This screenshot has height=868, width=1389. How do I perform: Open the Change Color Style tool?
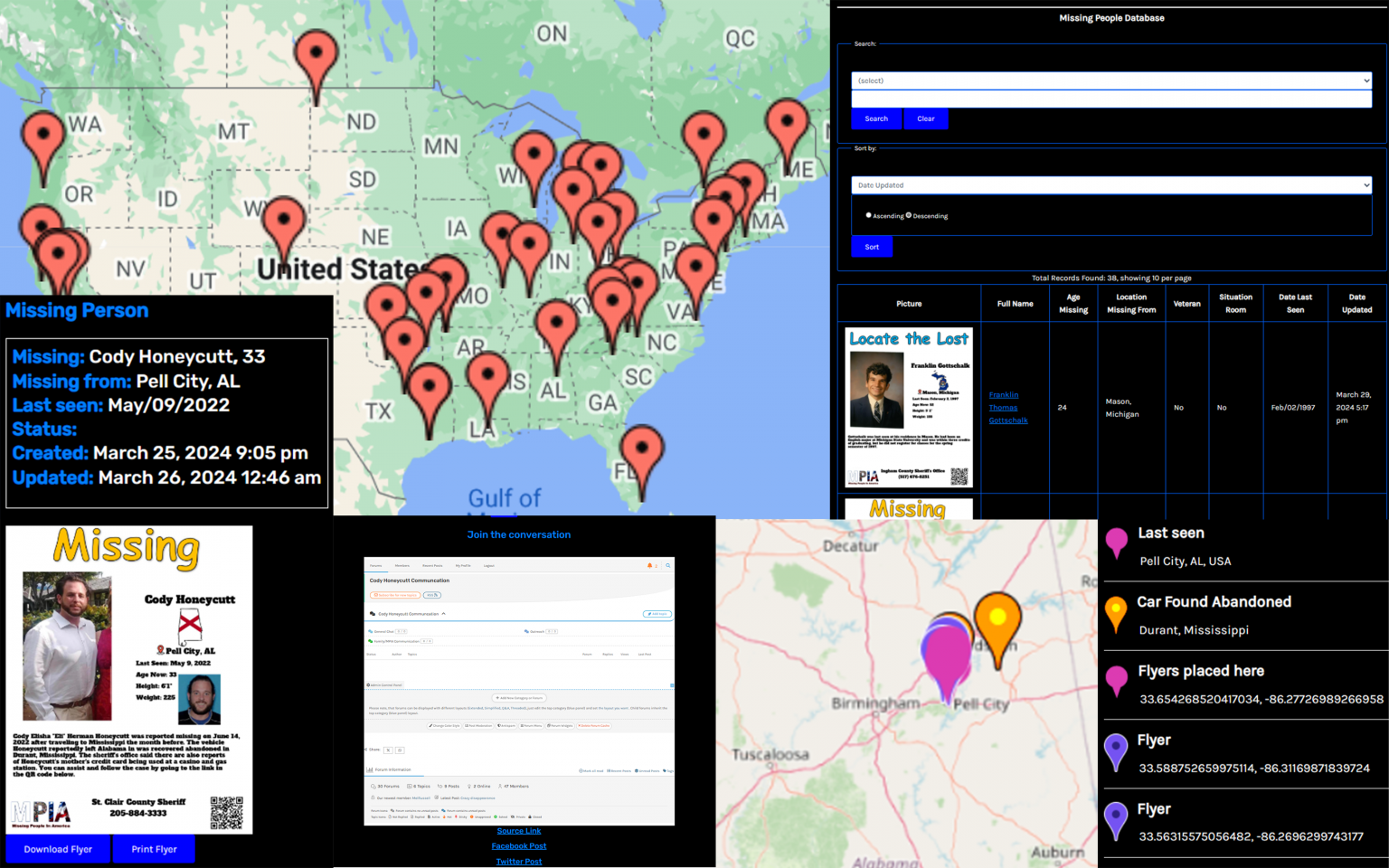[445, 726]
